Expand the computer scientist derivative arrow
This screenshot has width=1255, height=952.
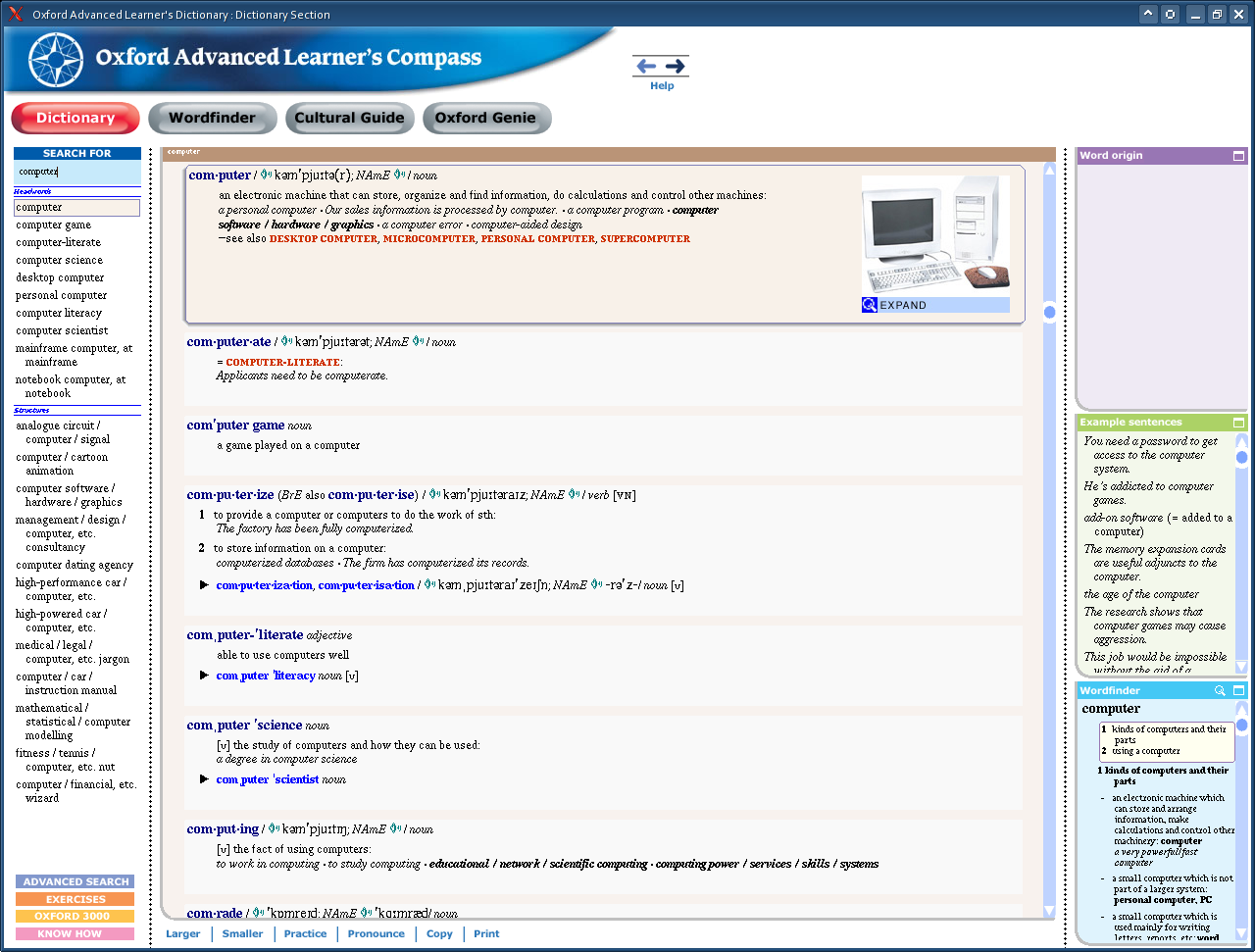pos(204,779)
